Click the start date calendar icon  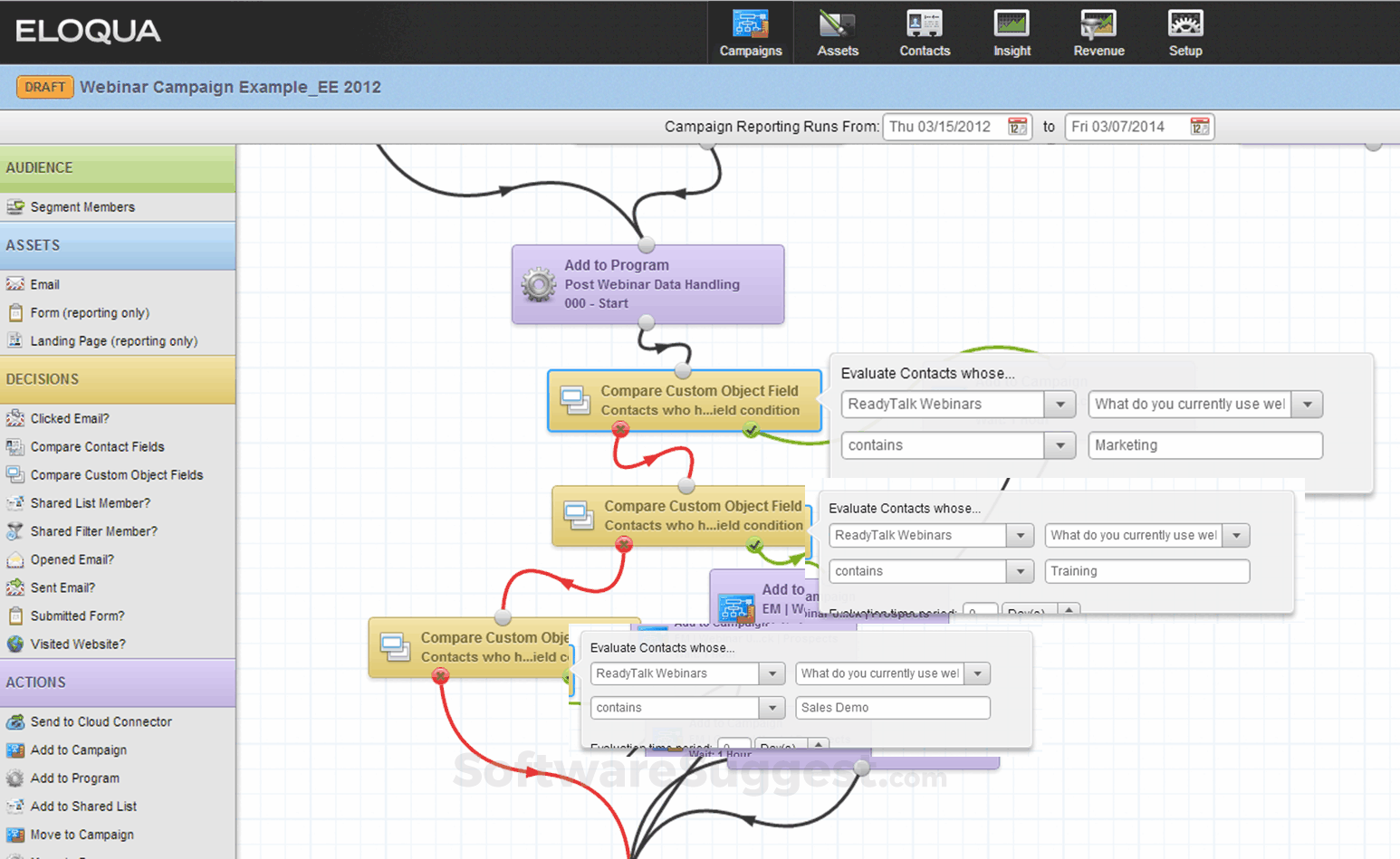[1017, 127]
